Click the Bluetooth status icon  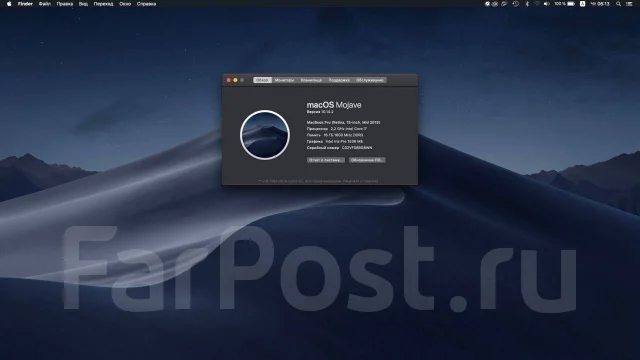[527, 4]
